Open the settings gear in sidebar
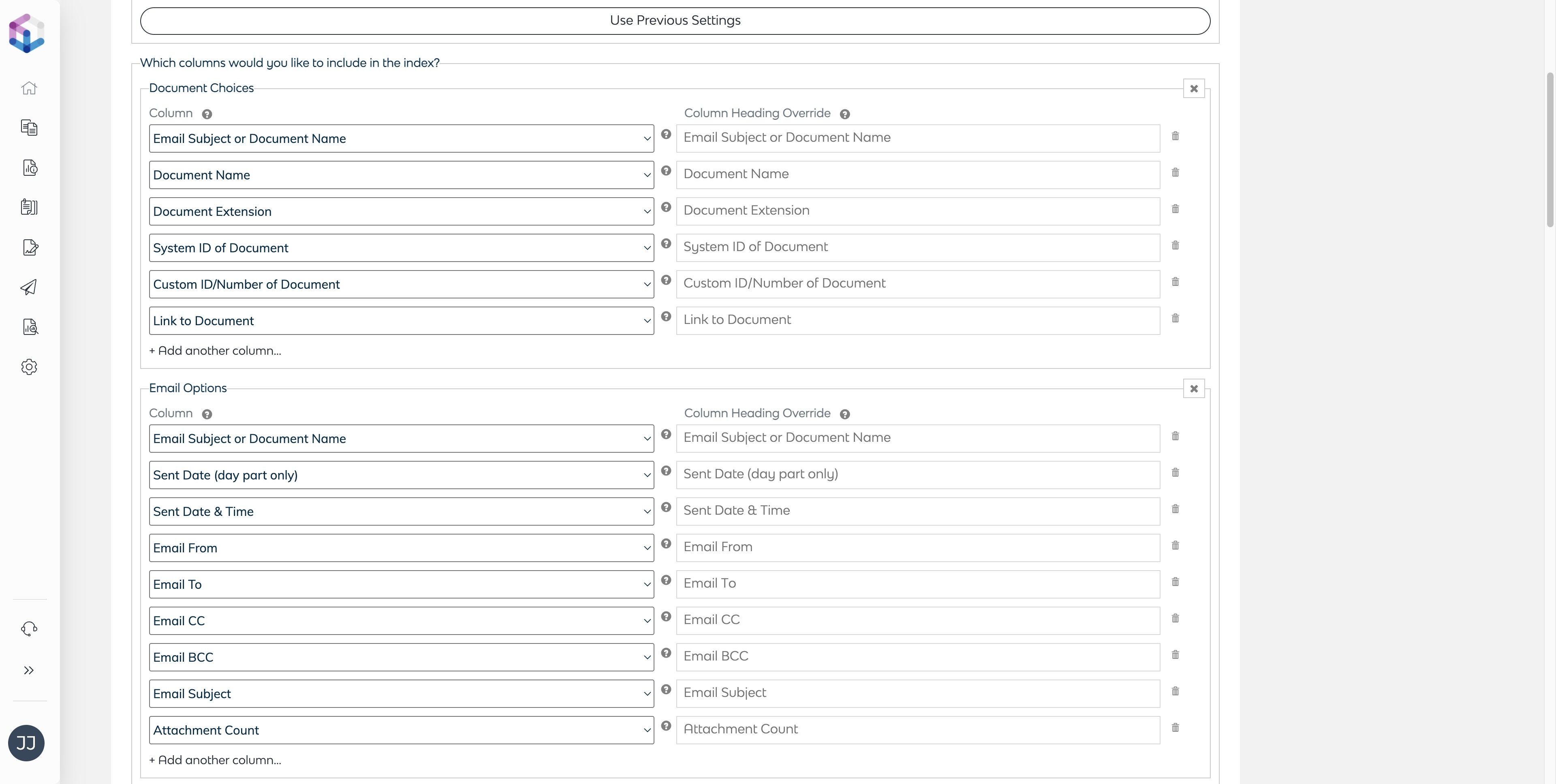 click(29, 367)
